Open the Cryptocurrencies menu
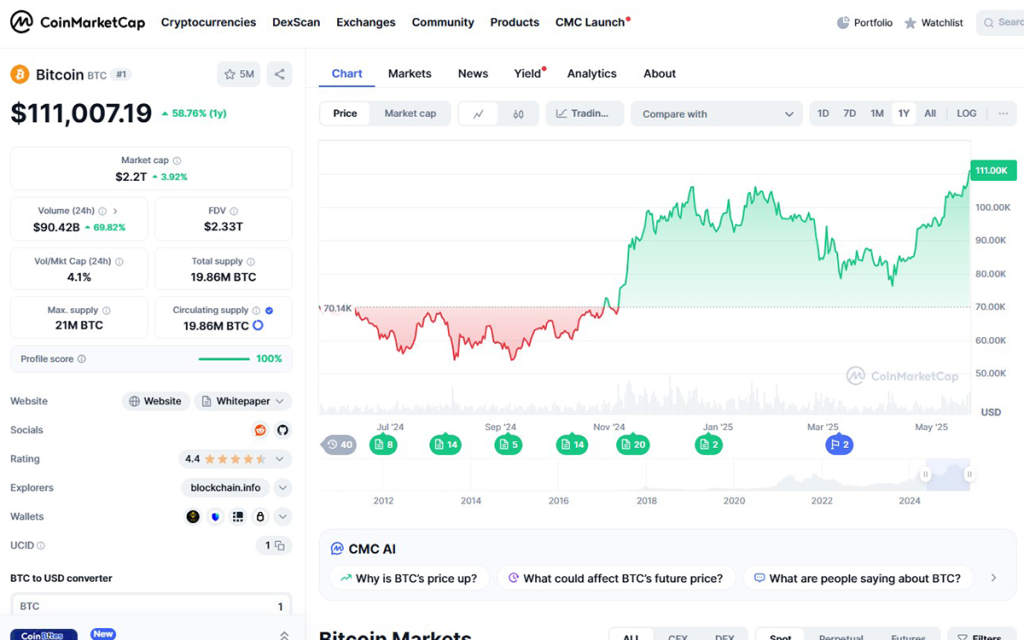The height and width of the screenshot is (640, 1024). tap(208, 22)
